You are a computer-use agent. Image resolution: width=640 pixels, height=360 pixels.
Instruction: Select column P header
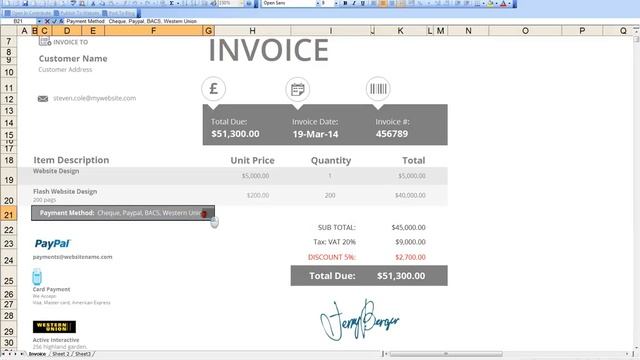582,31
